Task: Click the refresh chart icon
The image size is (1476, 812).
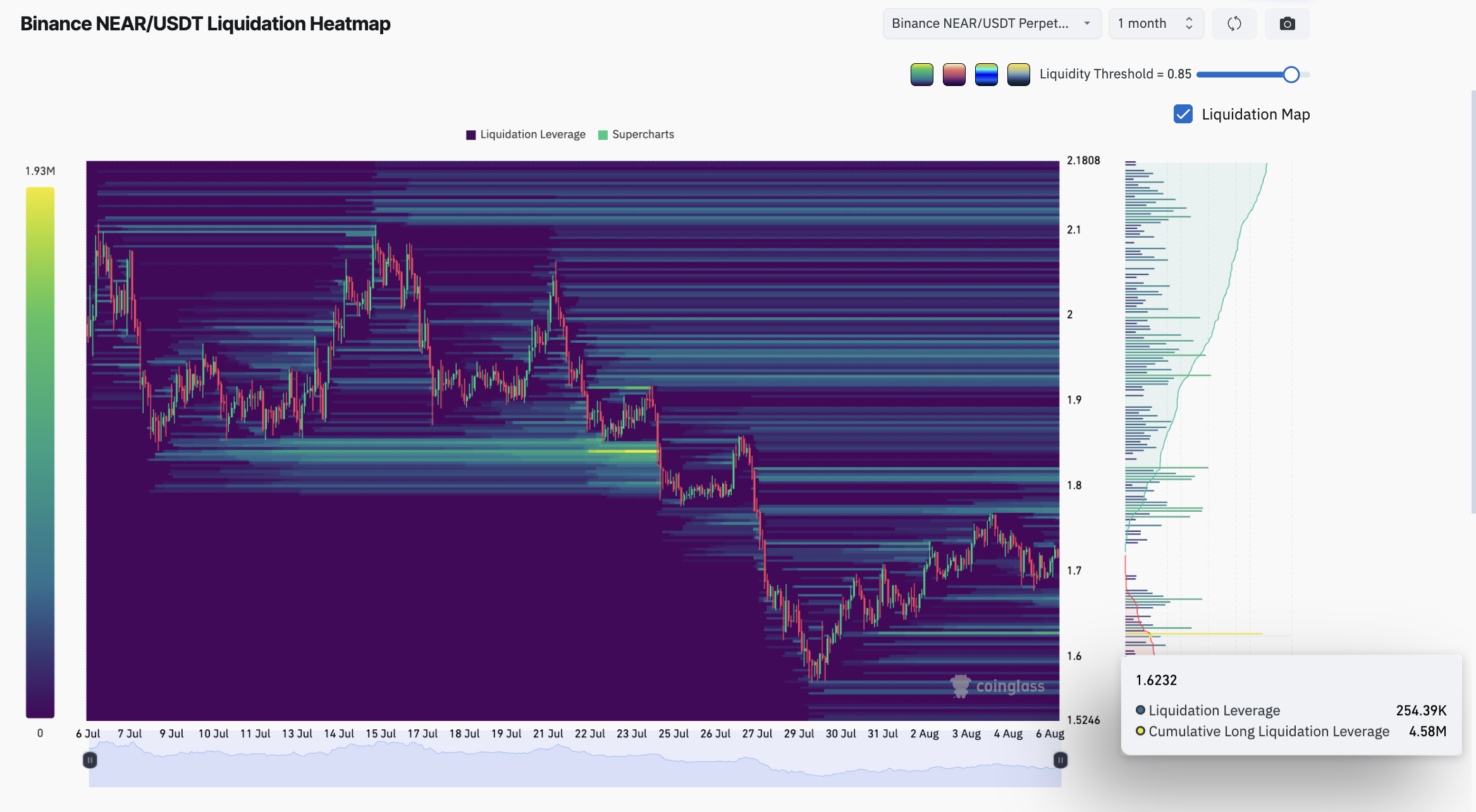Action: click(1234, 24)
